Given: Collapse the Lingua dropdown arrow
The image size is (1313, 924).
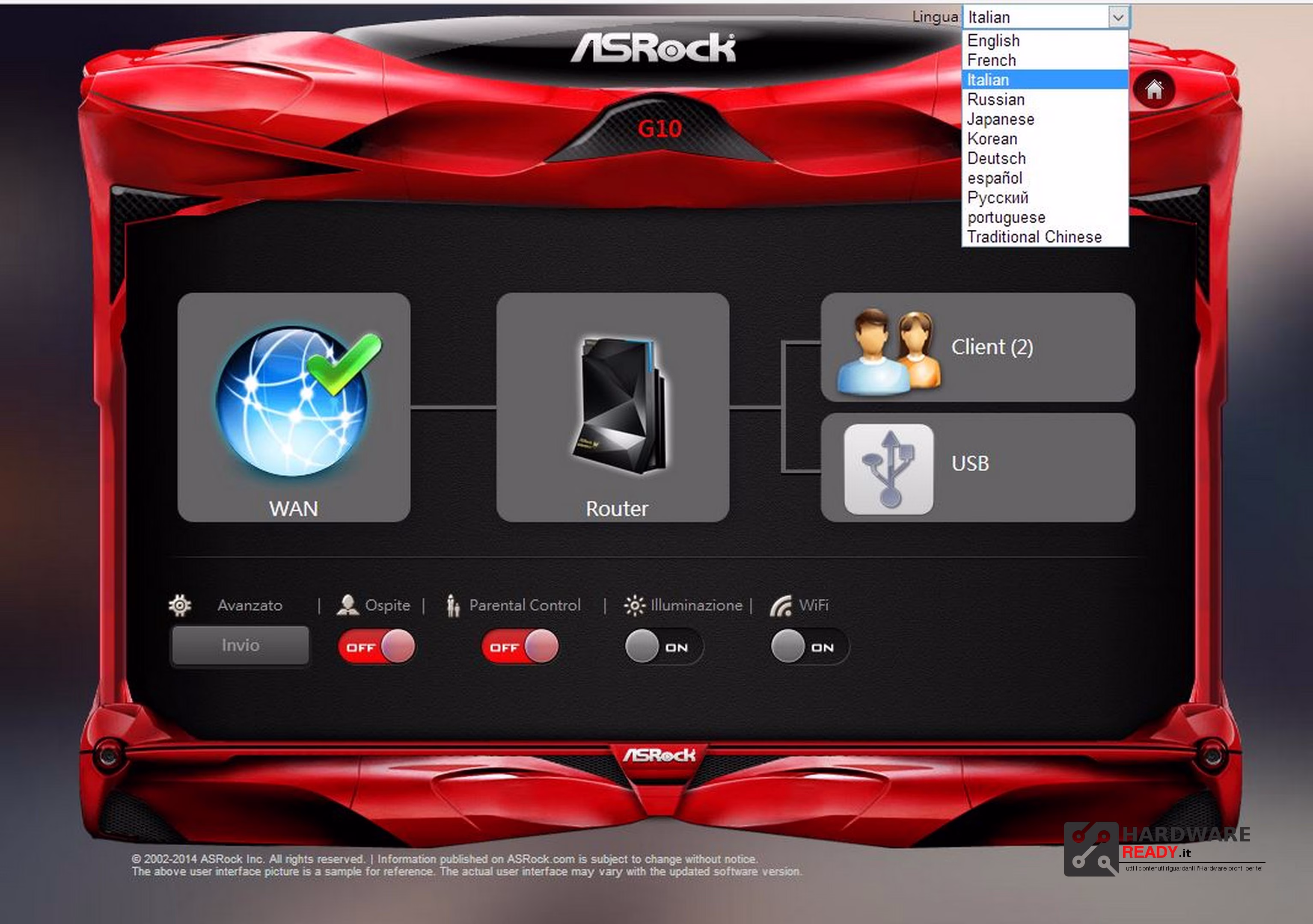Looking at the screenshot, I should [1118, 17].
